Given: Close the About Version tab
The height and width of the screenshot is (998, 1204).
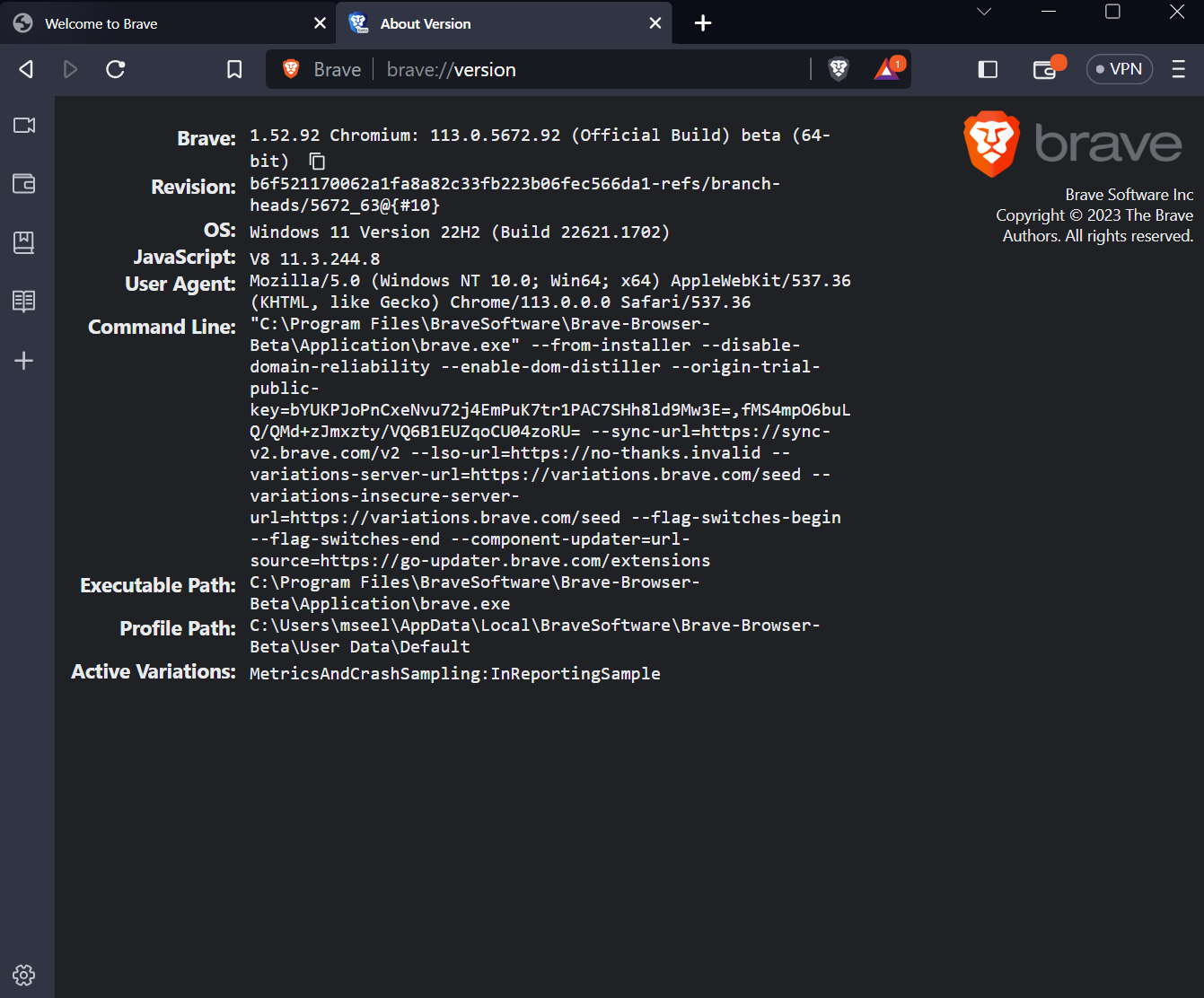Looking at the screenshot, I should (655, 23).
